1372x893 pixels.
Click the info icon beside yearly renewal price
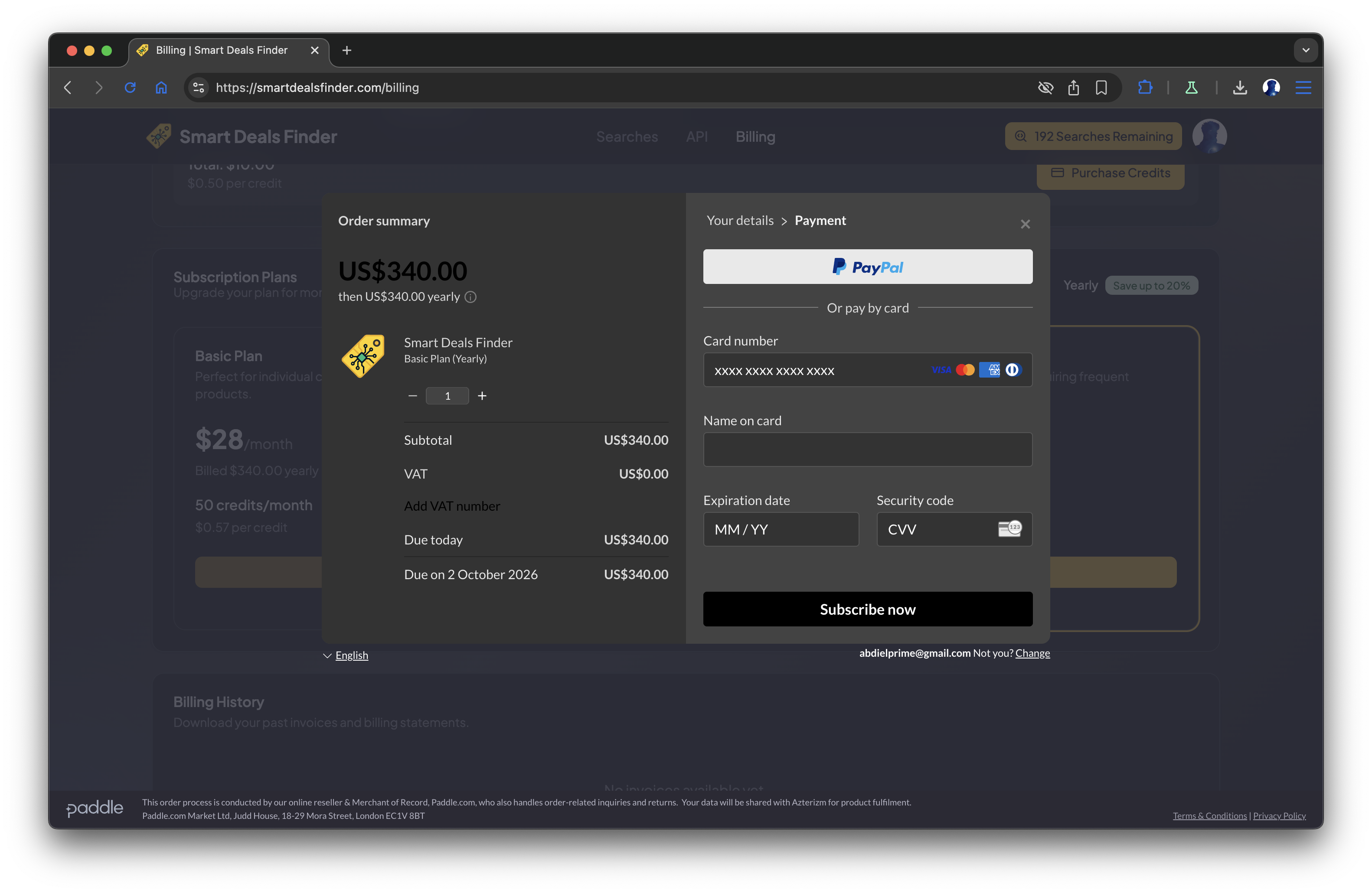470,297
